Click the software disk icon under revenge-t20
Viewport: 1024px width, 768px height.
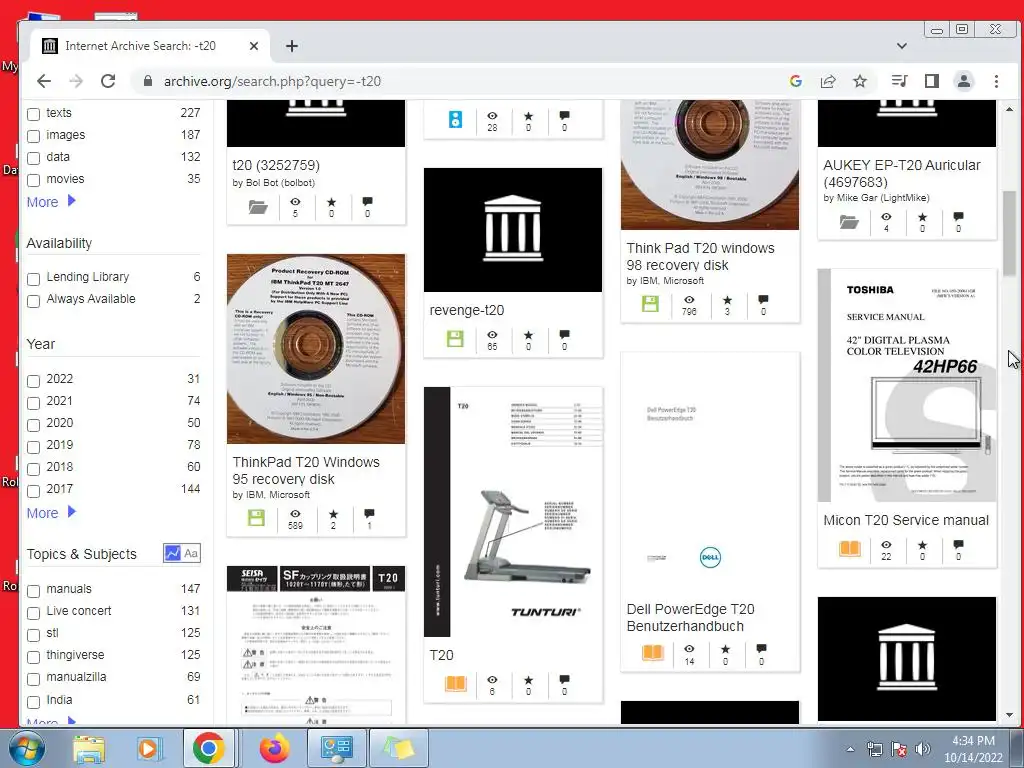(455, 339)
